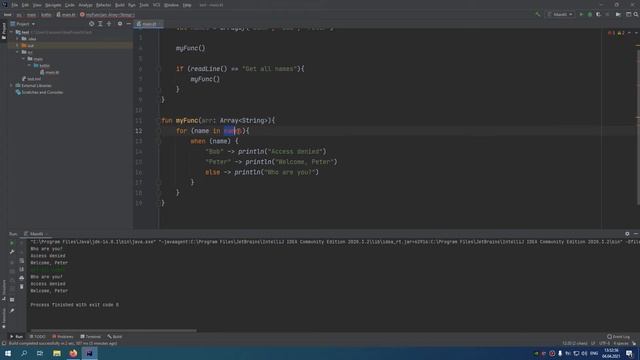Click the print icon in Run panel

point(22,278)
